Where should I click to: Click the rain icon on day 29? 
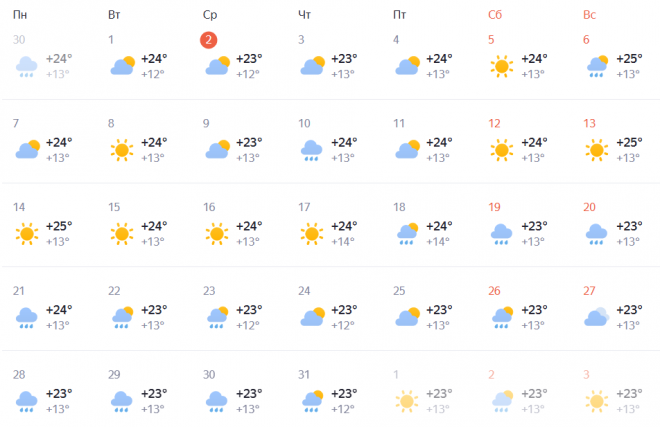(x=122, y=401)
